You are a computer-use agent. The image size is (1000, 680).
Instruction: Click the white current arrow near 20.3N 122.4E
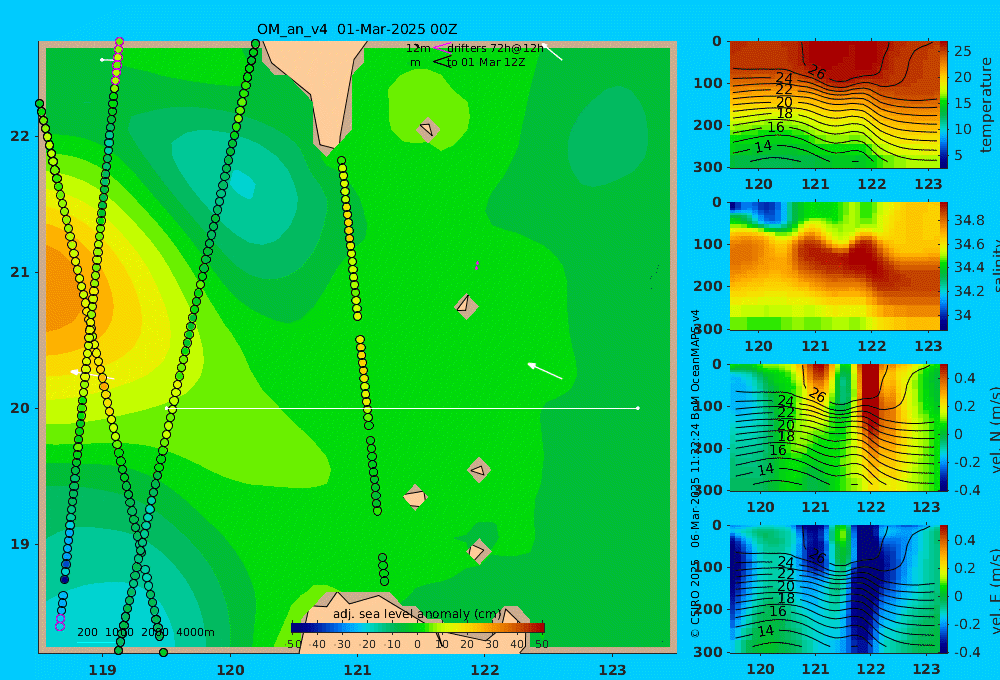(545, 371)
